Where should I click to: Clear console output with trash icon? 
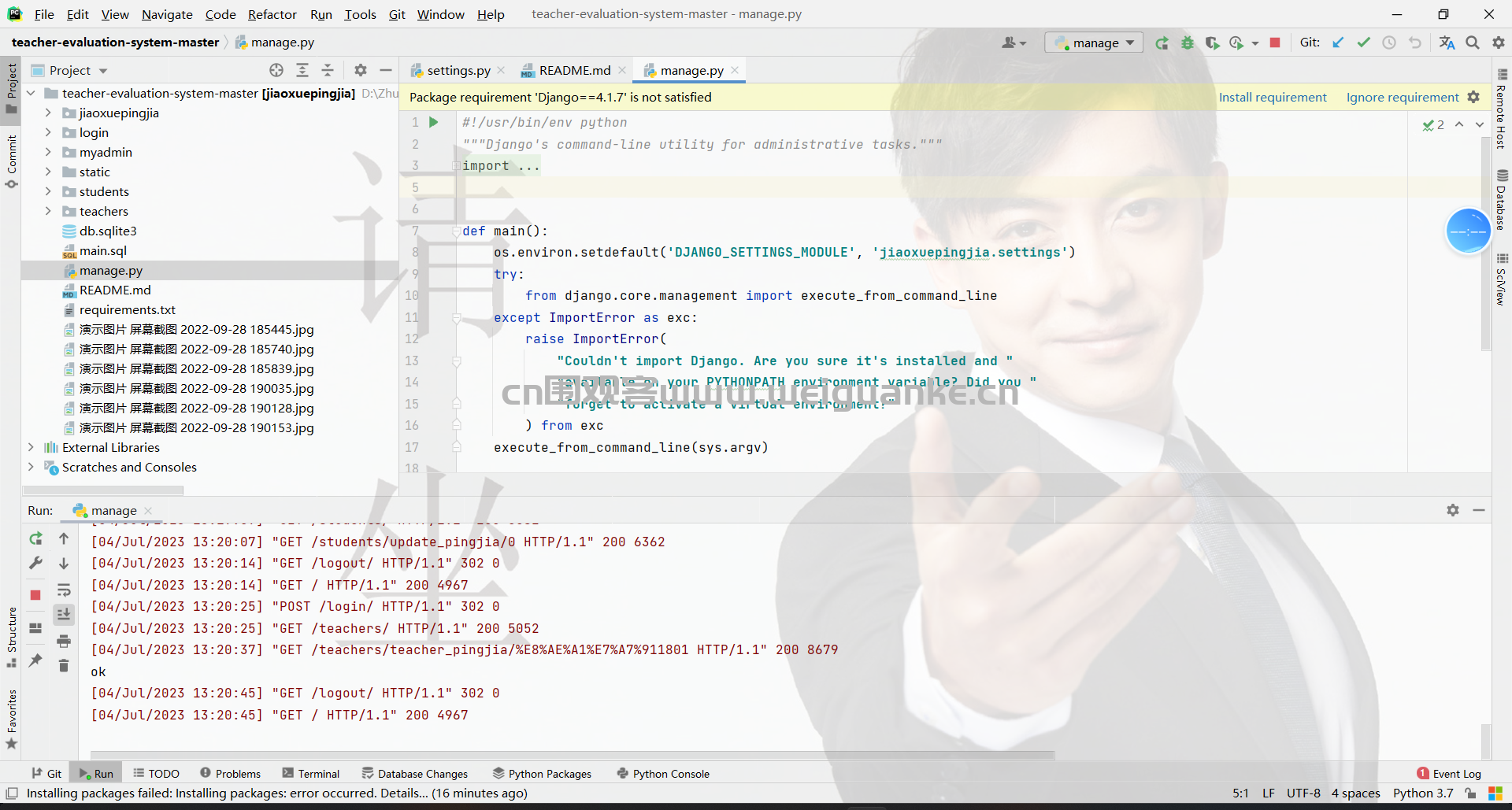64,666
